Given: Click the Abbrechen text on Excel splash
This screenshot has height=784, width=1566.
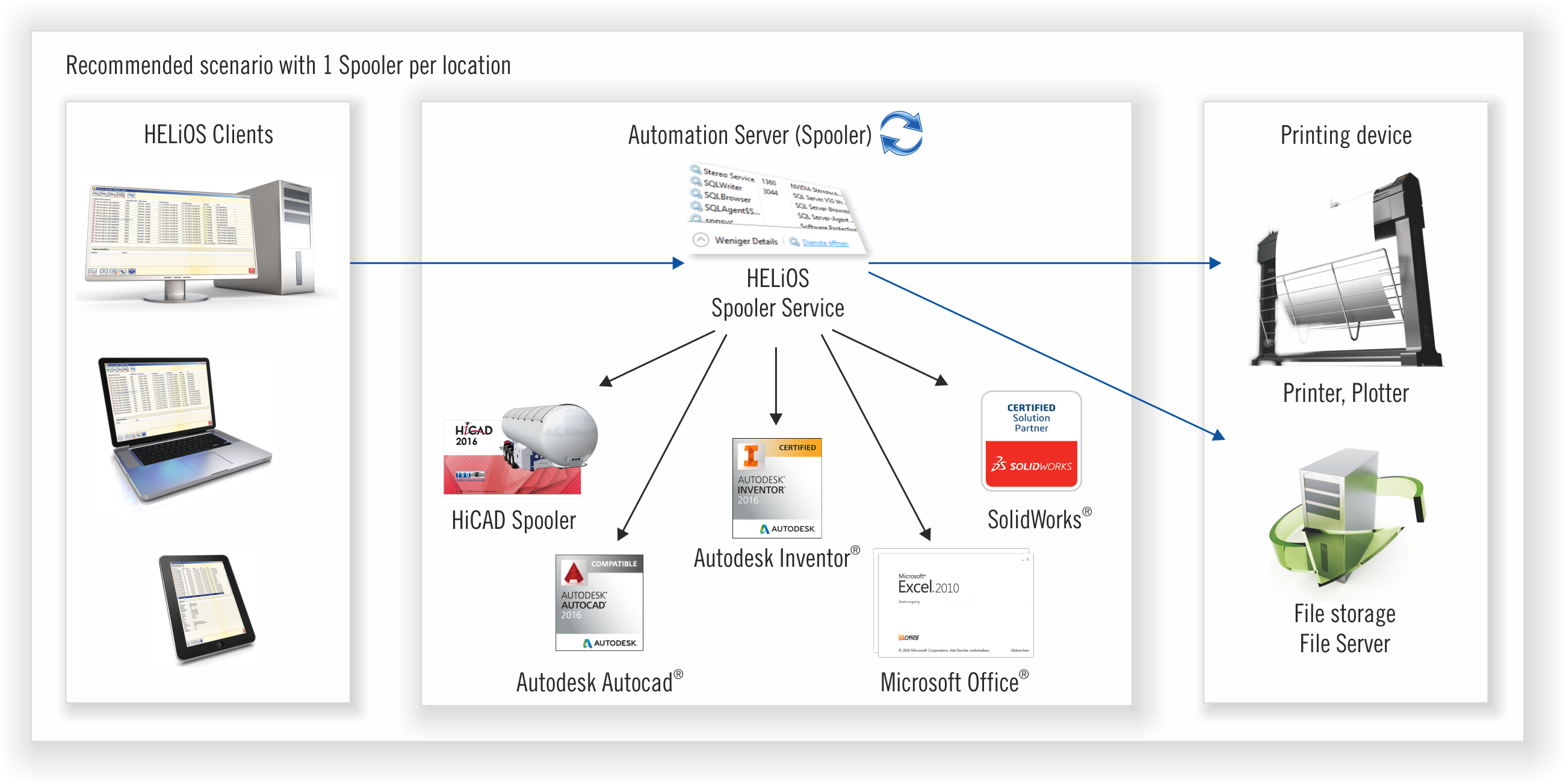Looking at the screenshot, I should click(1020, 651).
